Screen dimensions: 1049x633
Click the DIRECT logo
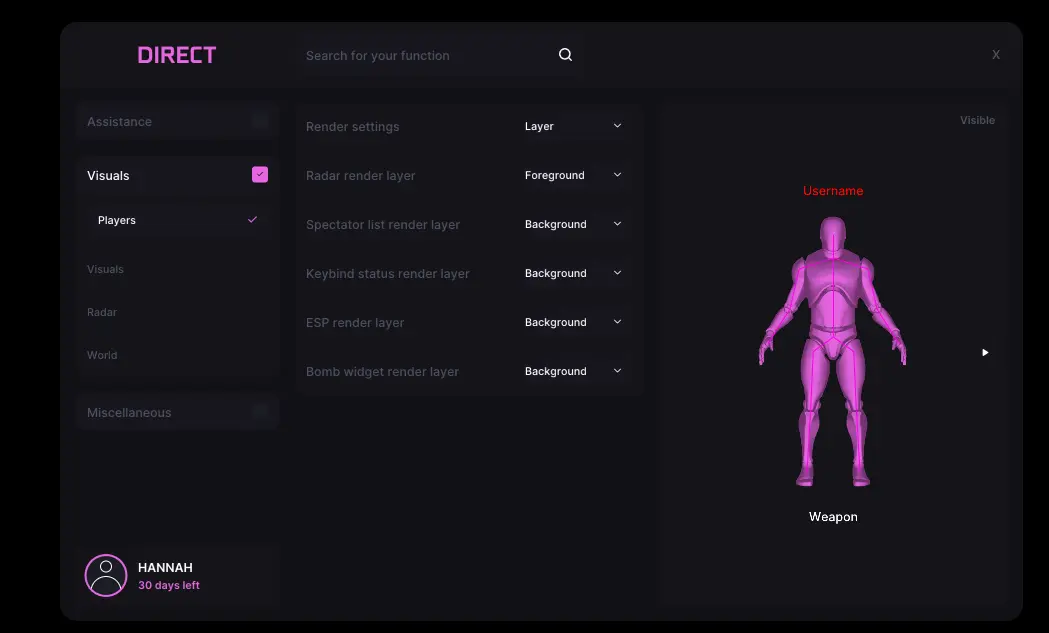click(x=177, y=55)
